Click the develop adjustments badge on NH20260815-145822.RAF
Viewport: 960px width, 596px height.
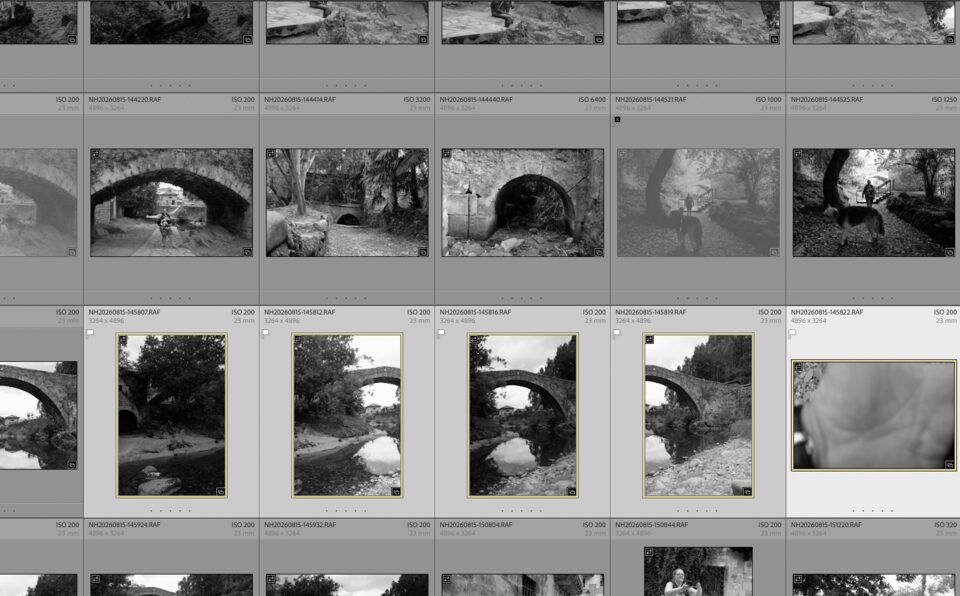[798, 366]
